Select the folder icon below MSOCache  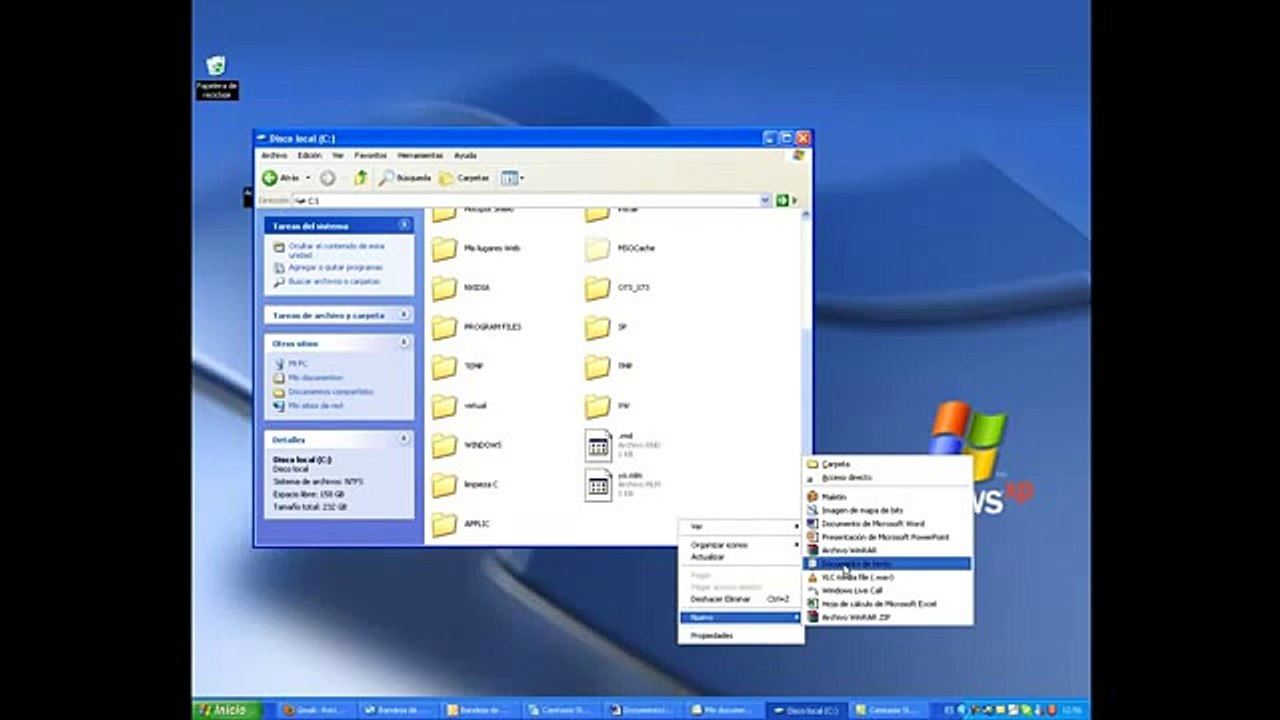click(597, 288)
